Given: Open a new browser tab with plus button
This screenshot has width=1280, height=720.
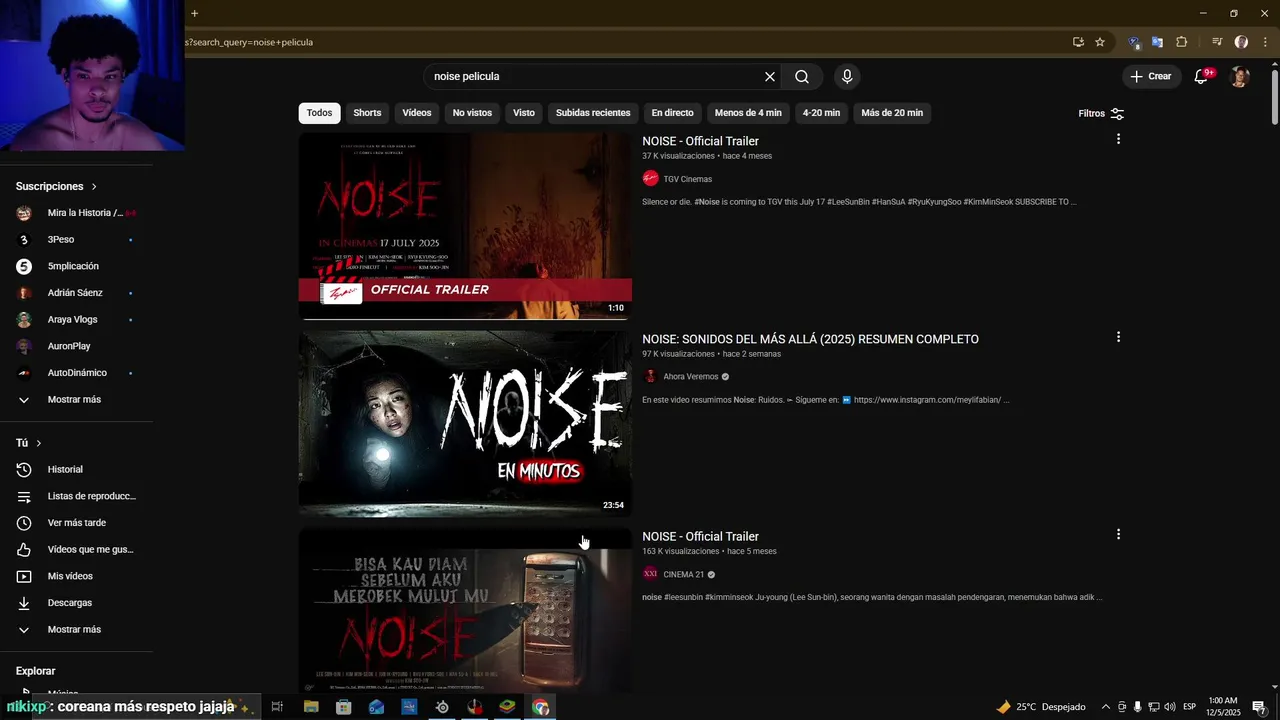Looking at the screenshot, I should [x=194, y=13].
